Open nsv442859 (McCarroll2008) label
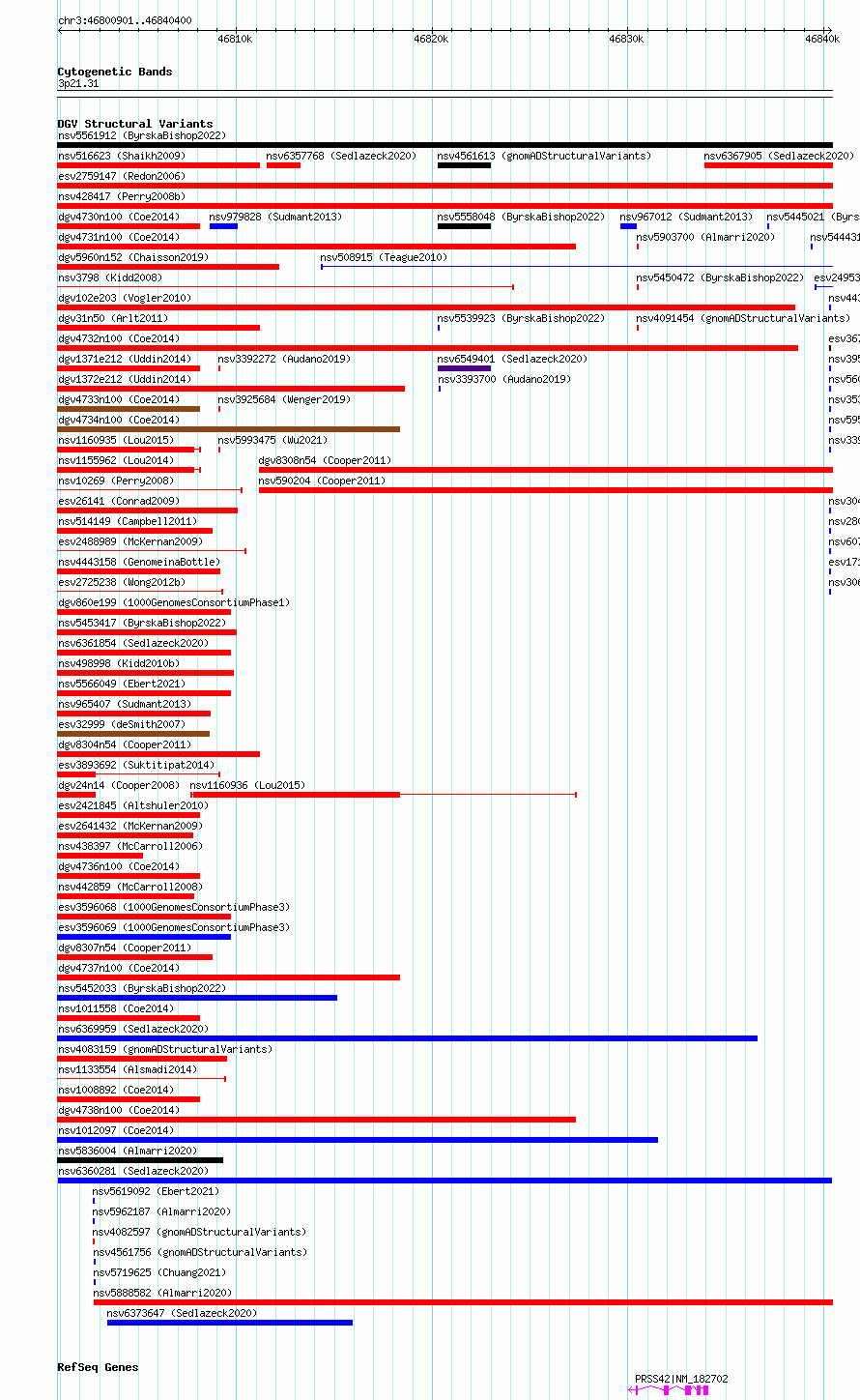Screen dimensions: 860x1400 pos(129,887)
